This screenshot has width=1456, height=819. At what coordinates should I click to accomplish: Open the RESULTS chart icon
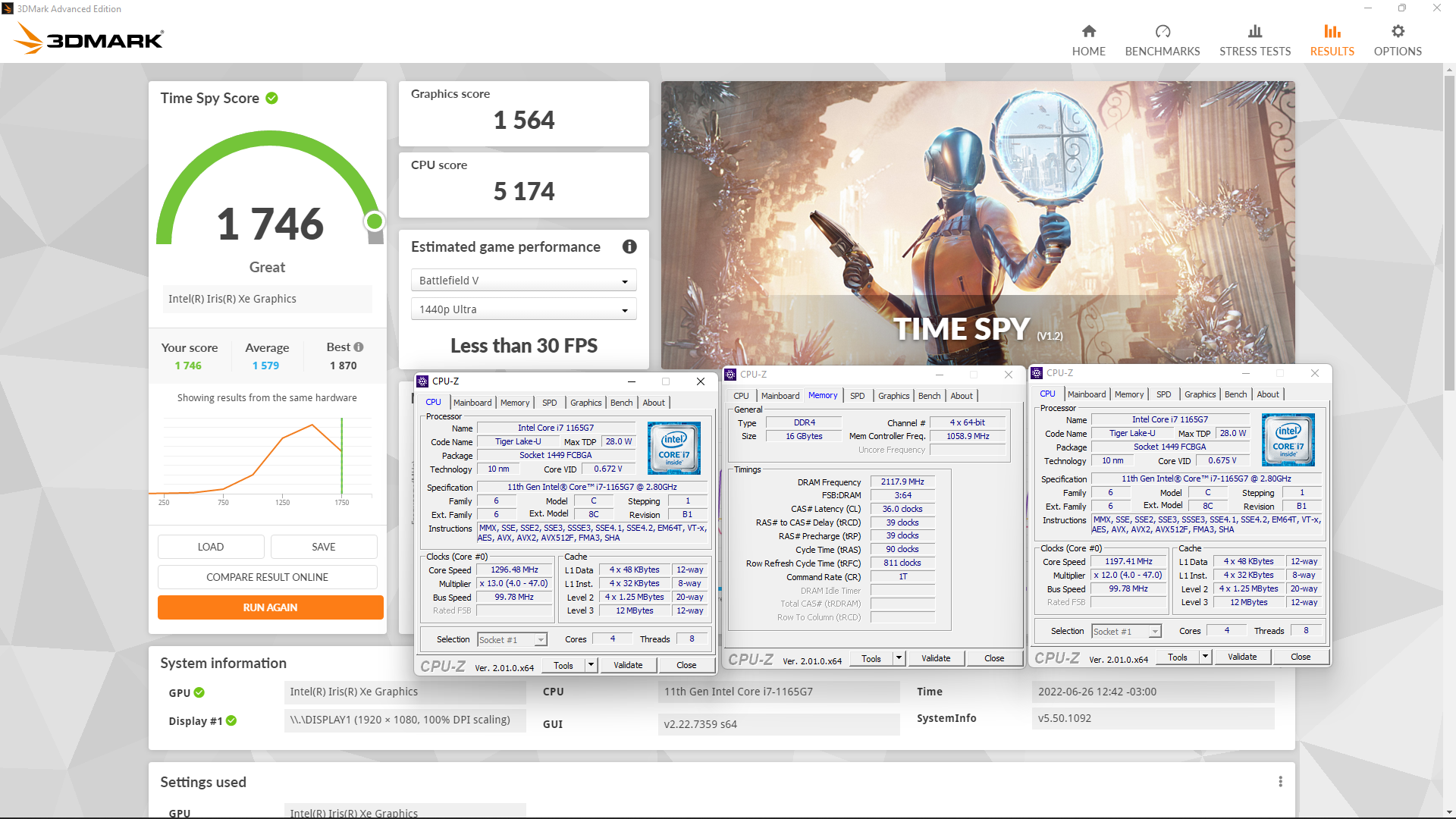coord(1332,31)
